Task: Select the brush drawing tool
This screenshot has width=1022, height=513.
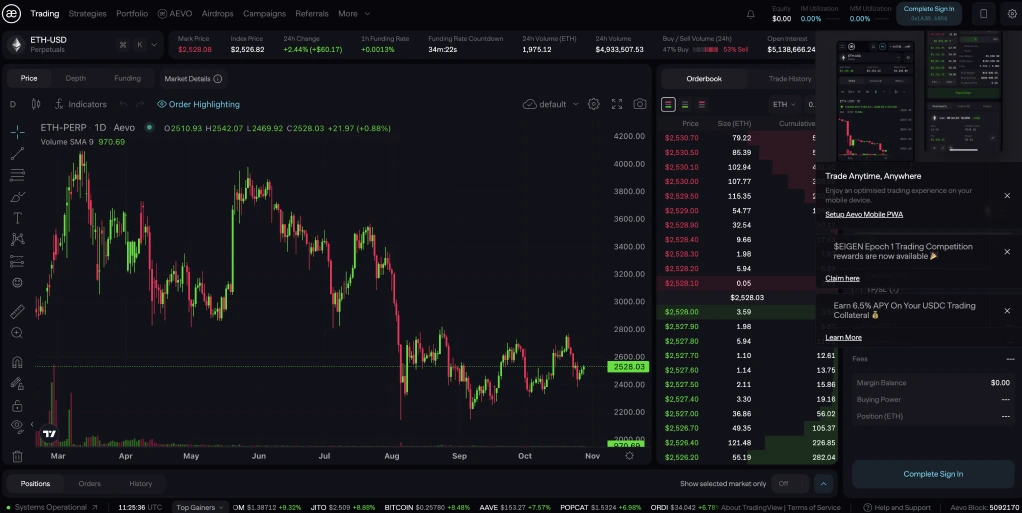Action: [x=18, y=196]
